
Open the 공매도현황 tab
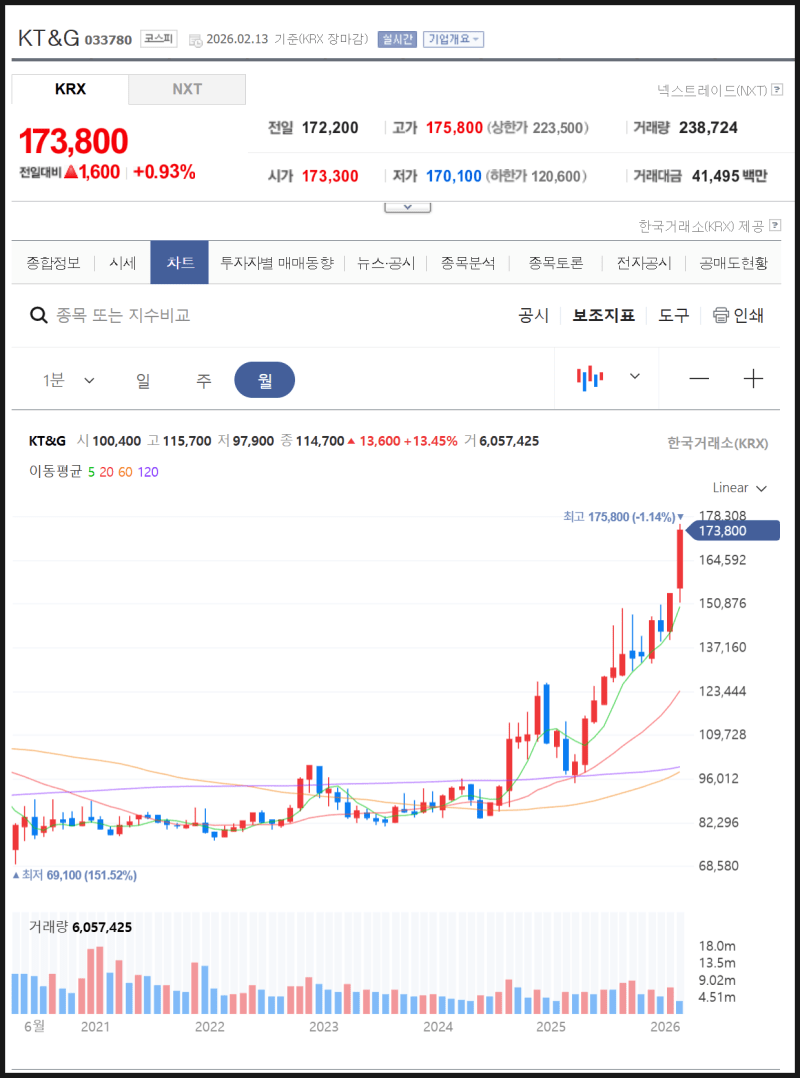pos(733,263)
